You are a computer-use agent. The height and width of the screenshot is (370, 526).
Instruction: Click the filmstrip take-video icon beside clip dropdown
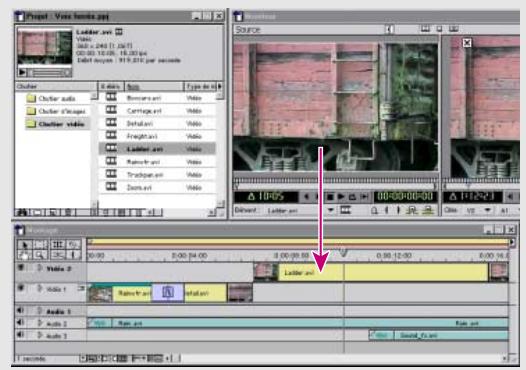point(345,210)
